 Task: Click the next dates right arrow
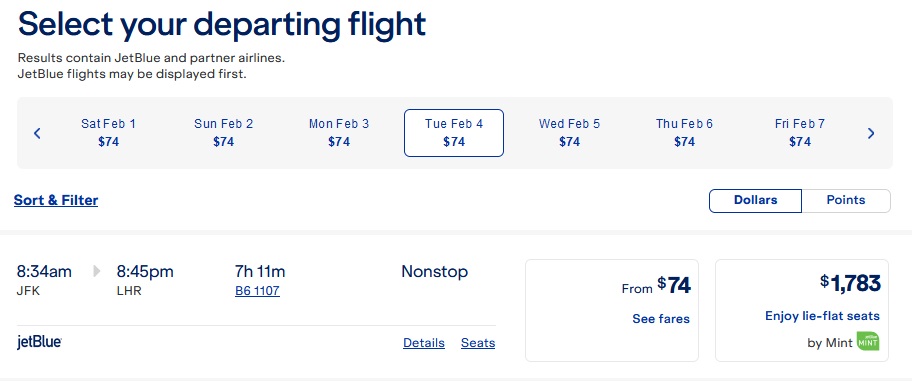pyautogui.click(x=871, y=133)
